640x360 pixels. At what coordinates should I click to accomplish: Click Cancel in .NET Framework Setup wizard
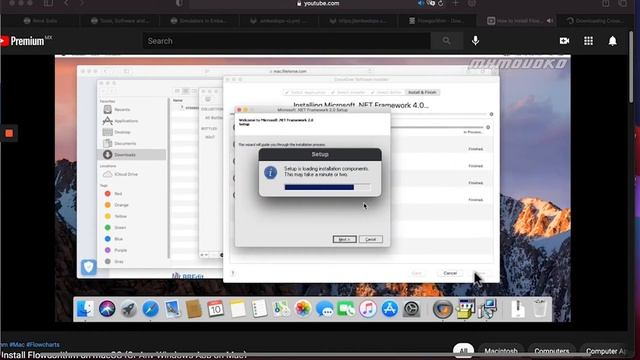[371, 239]
